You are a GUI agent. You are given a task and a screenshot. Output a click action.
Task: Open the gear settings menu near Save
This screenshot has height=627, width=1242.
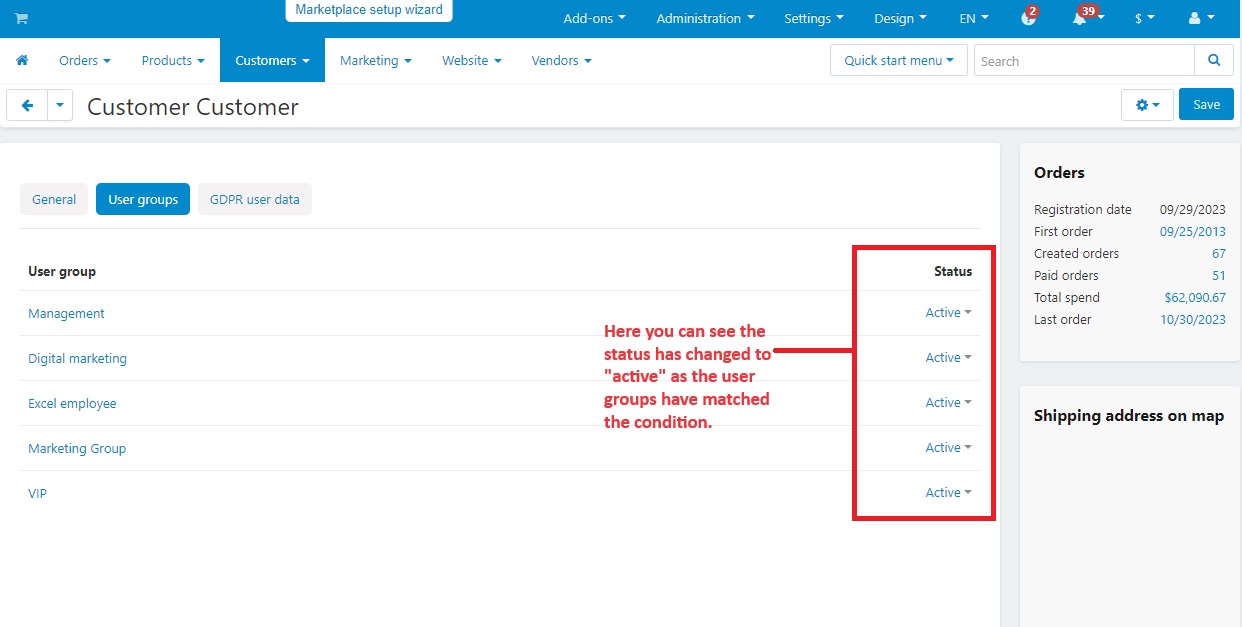click(1147, 105)
